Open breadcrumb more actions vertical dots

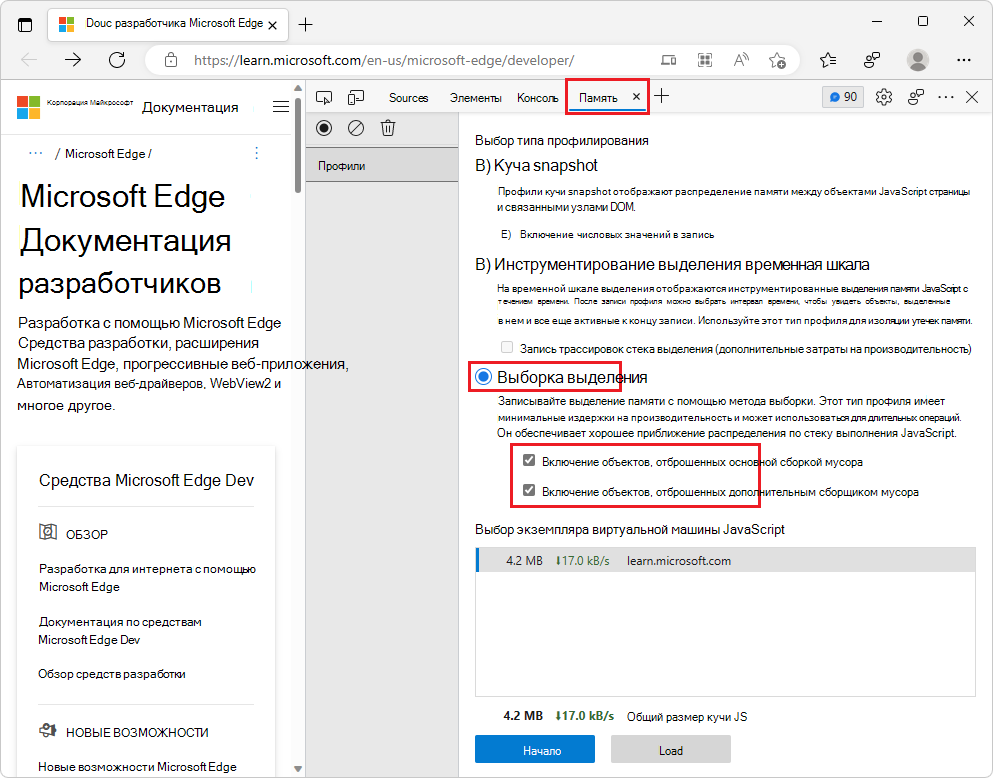tap(256, 153)
